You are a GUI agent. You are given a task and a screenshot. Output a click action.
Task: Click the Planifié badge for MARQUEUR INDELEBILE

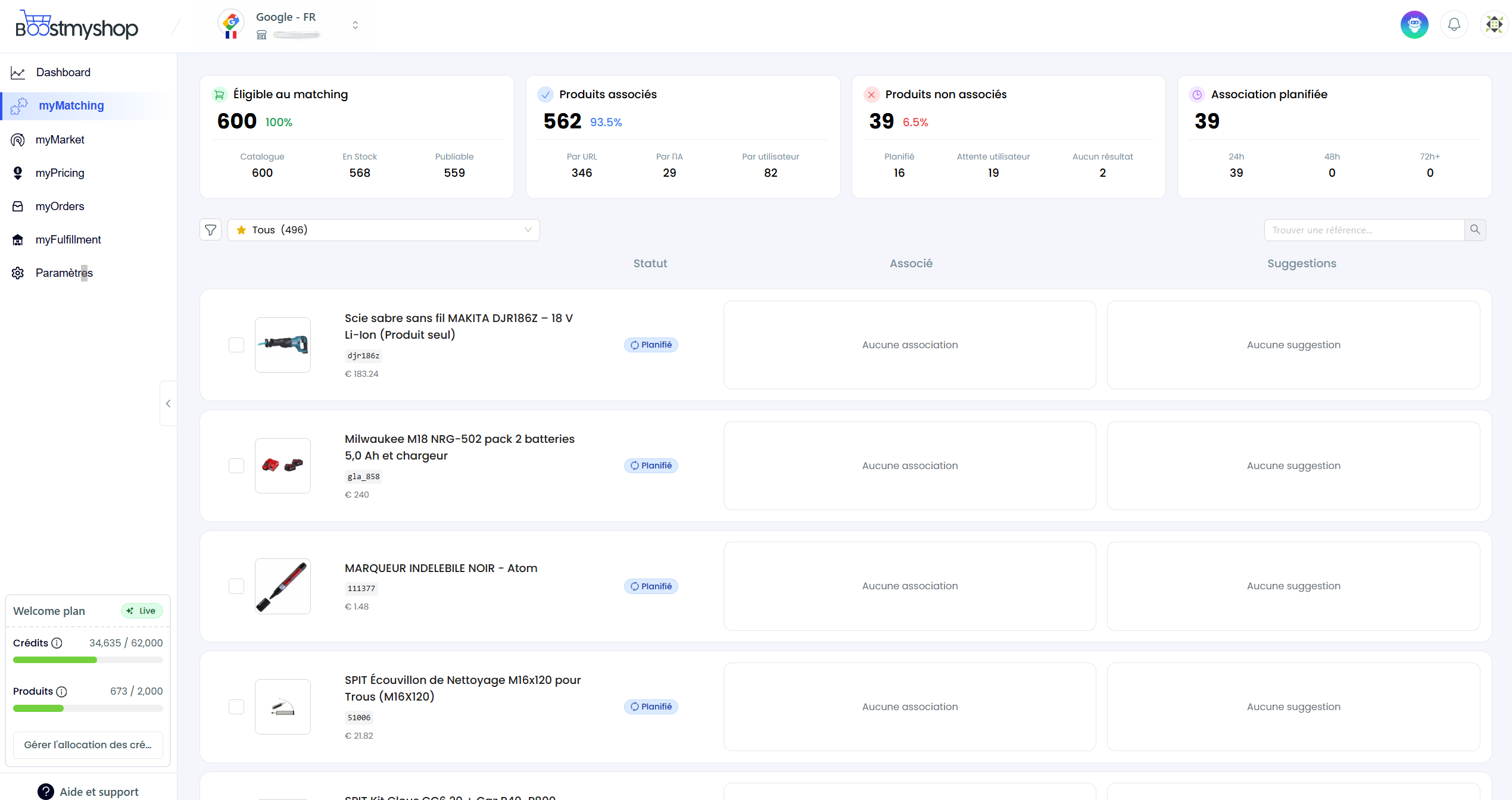pyautogui.click(x=651, y=586)
